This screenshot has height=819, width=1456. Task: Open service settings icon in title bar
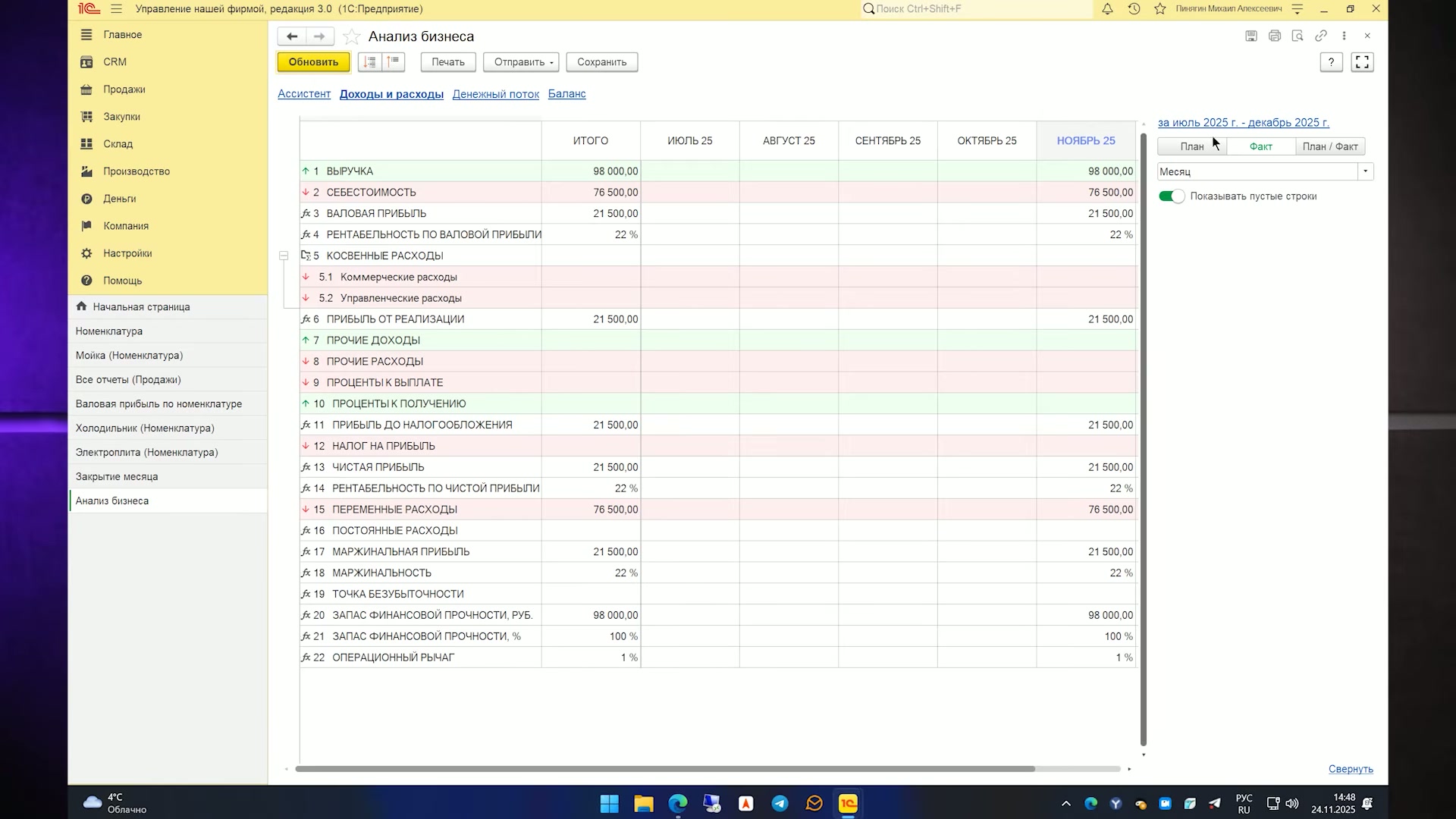point(1297,9)
